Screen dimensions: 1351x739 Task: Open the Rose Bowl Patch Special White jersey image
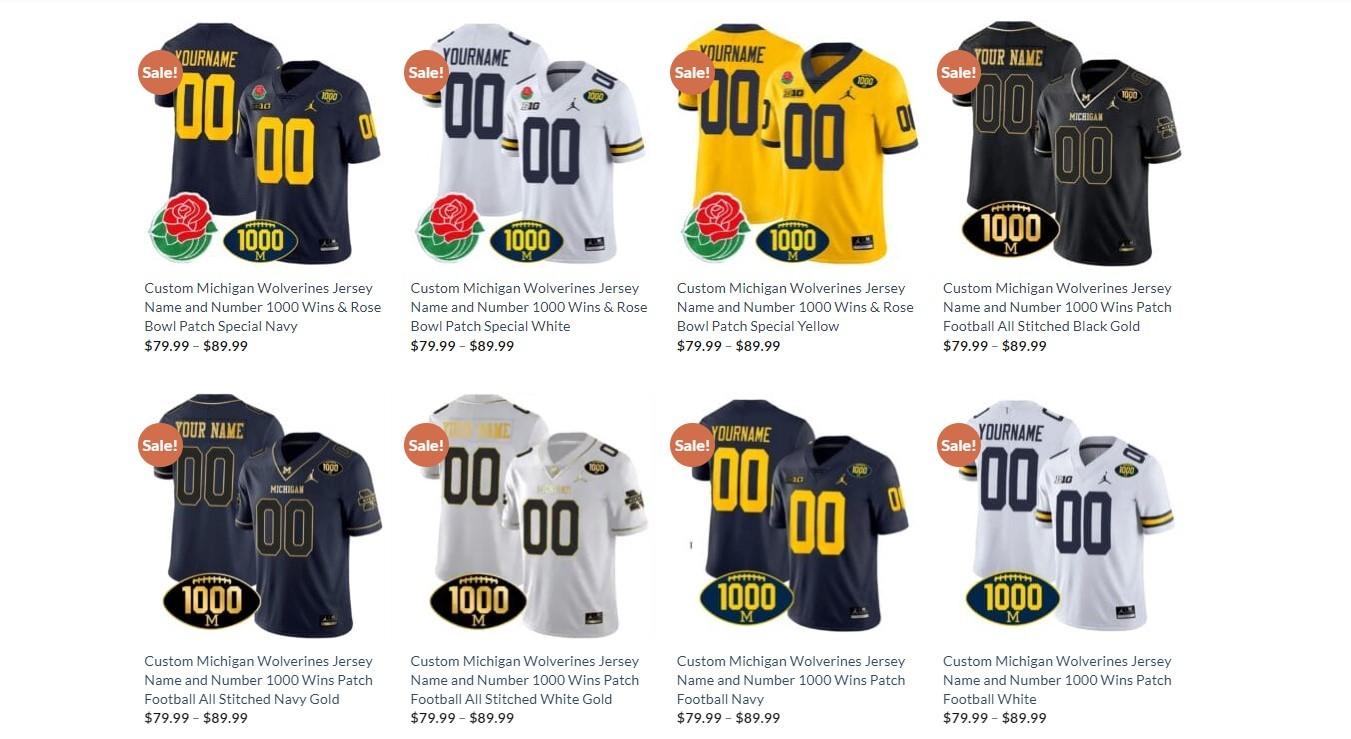tap(530, 144)
